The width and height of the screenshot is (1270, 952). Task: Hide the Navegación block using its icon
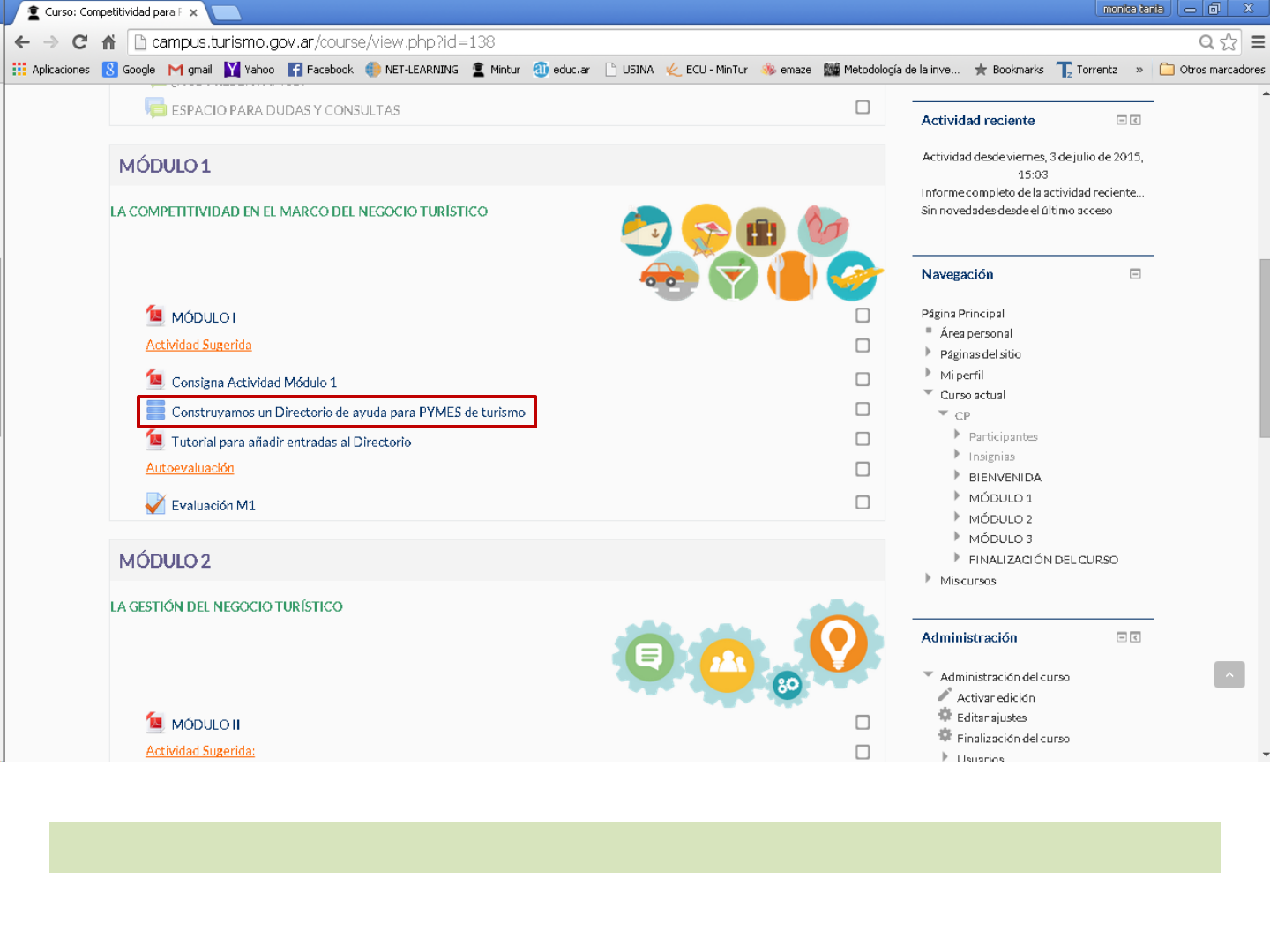point(1135,274)
